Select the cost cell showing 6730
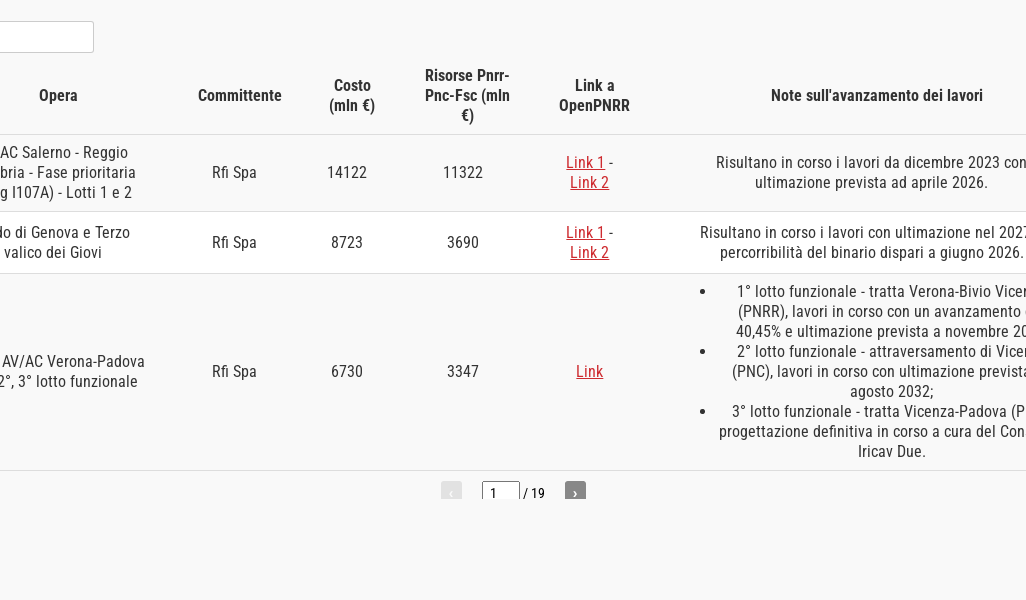Image resolution: width=1026 pixels, height=600 pixels. tap(347, 372)
